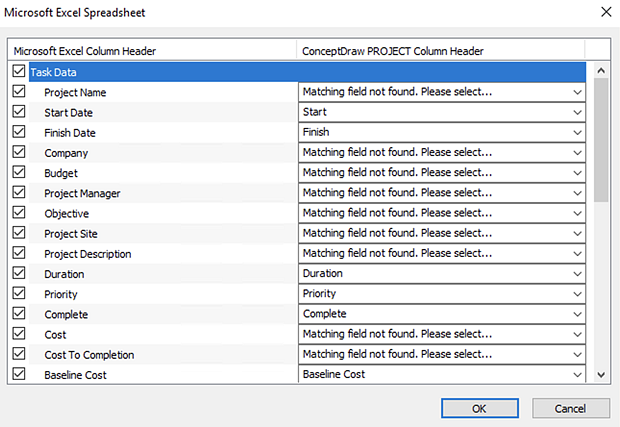
Task: Open the Company field dropdown
Action: click(x=442, y=153)
